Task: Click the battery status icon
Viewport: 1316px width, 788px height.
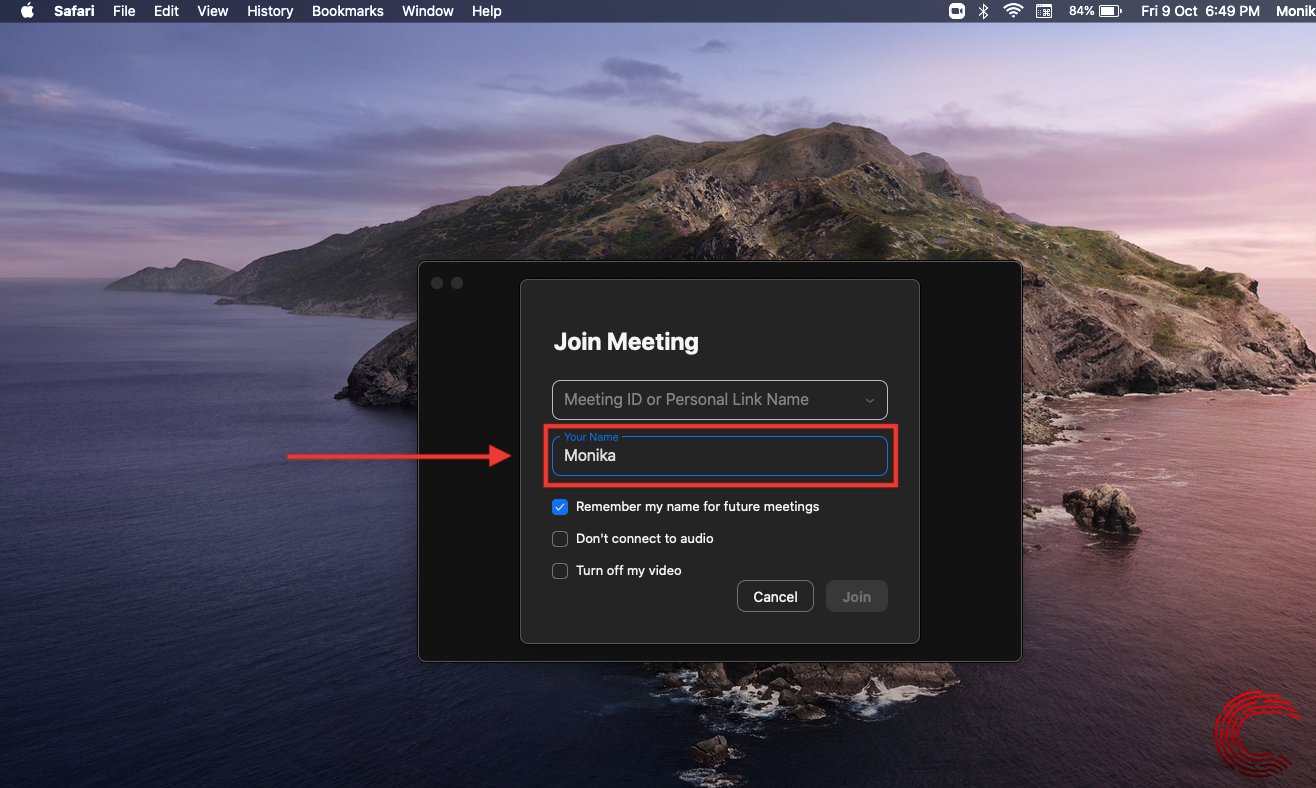Action: click(x=1110, y=11)
